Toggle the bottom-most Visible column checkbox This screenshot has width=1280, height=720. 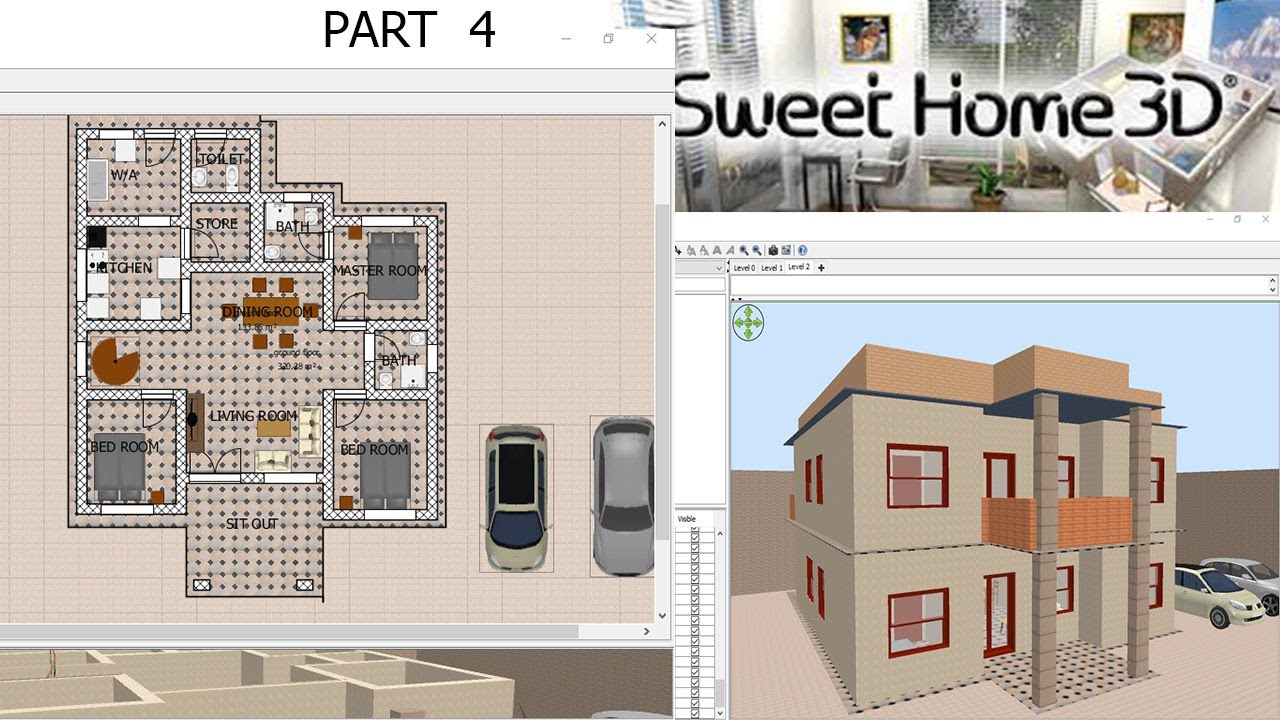tap(695, 712)
